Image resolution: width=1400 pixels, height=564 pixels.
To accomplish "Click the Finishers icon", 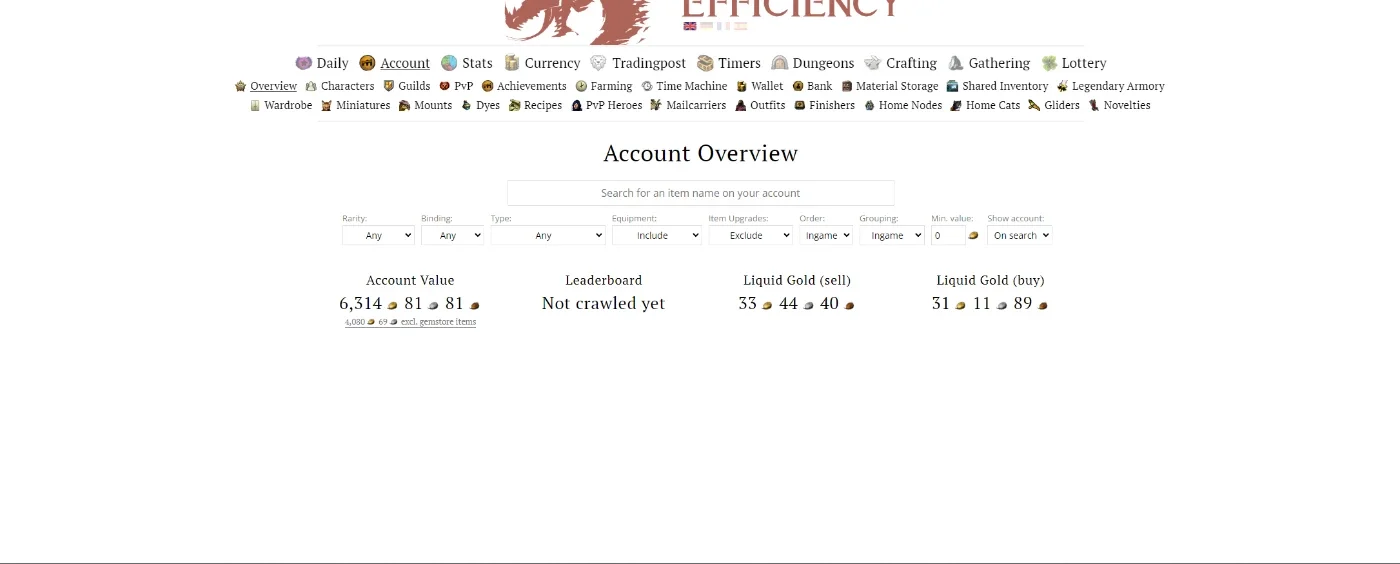I will coord(800,105).
